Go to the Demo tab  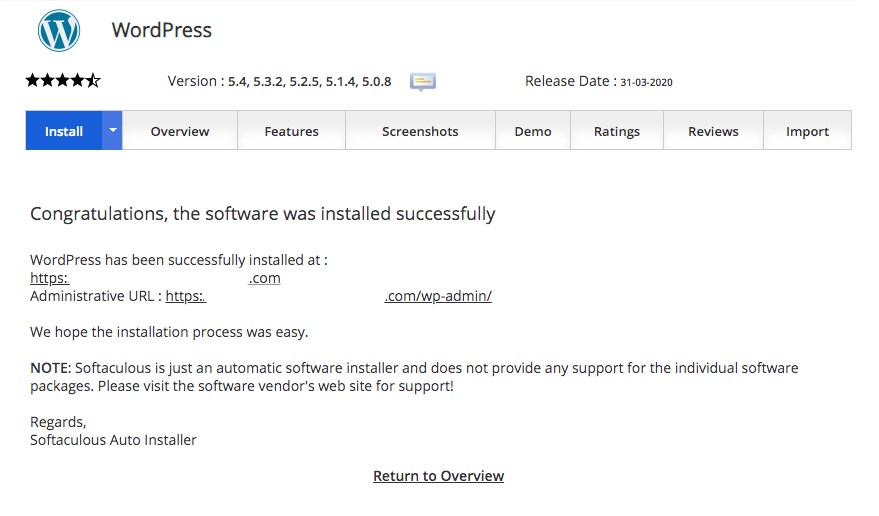click(x=533, y=131)
